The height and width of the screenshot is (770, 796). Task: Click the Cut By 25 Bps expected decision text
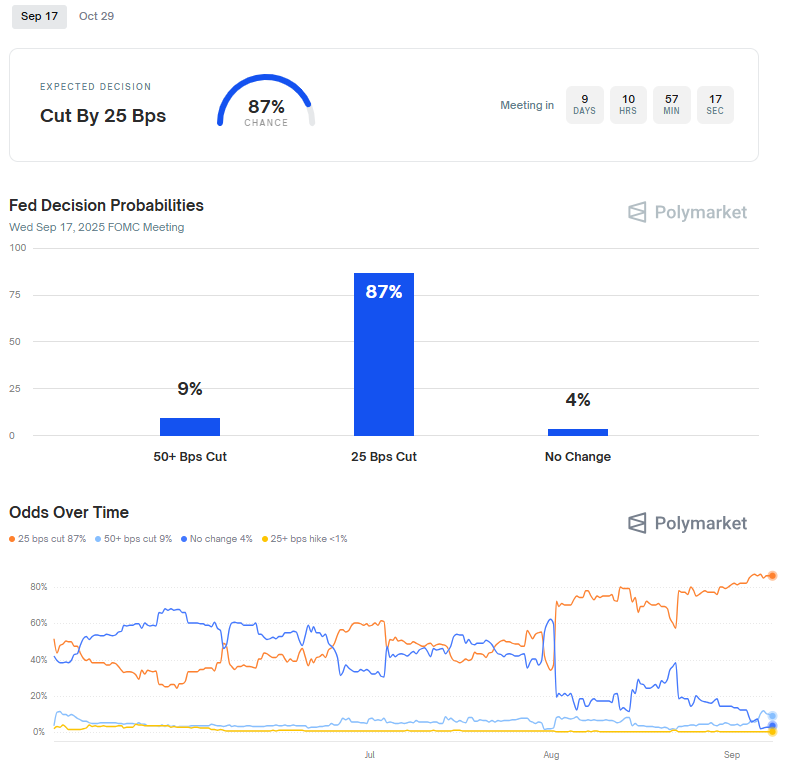(103, 116)
